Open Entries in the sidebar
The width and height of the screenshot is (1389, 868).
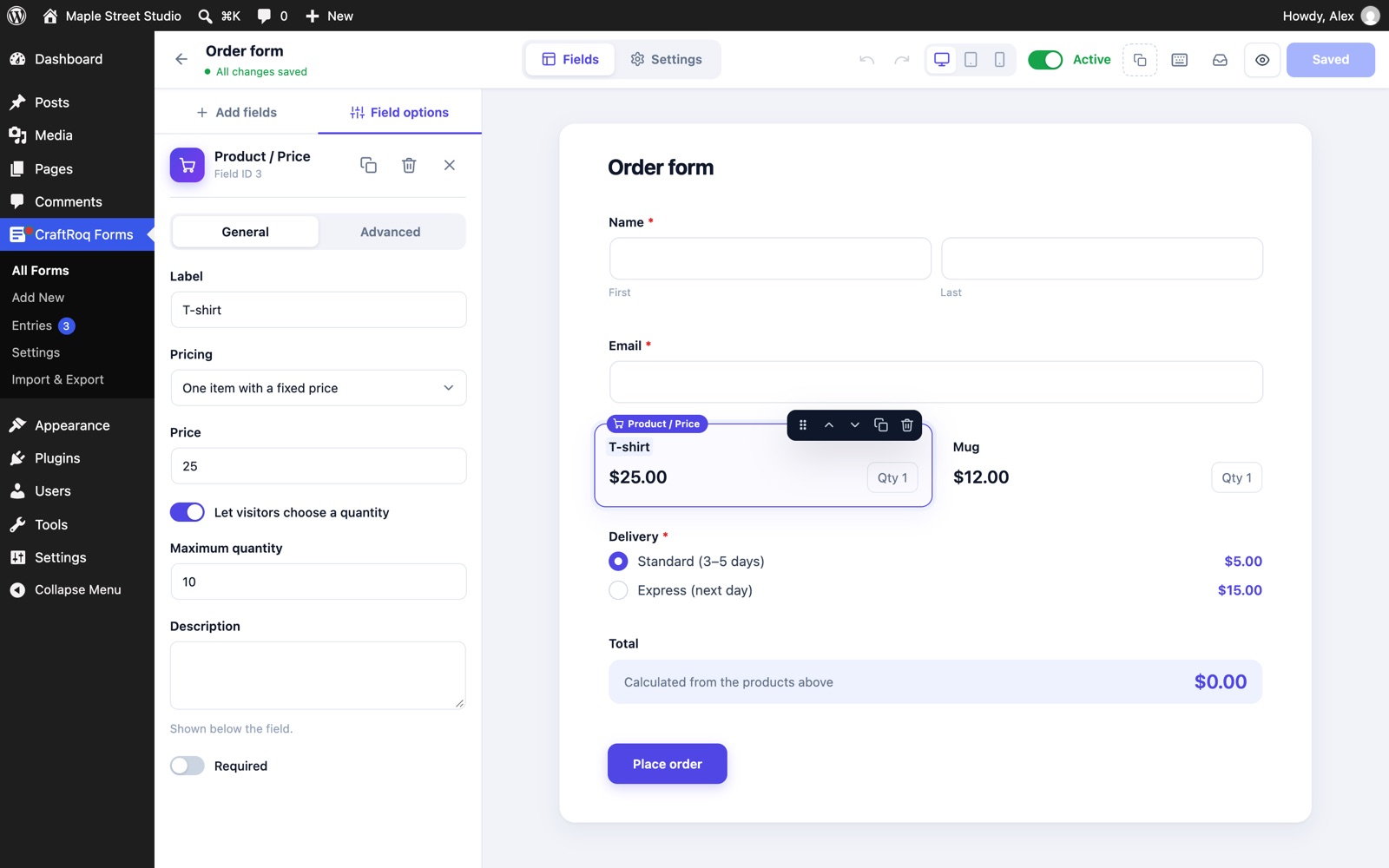pos(32,325)
